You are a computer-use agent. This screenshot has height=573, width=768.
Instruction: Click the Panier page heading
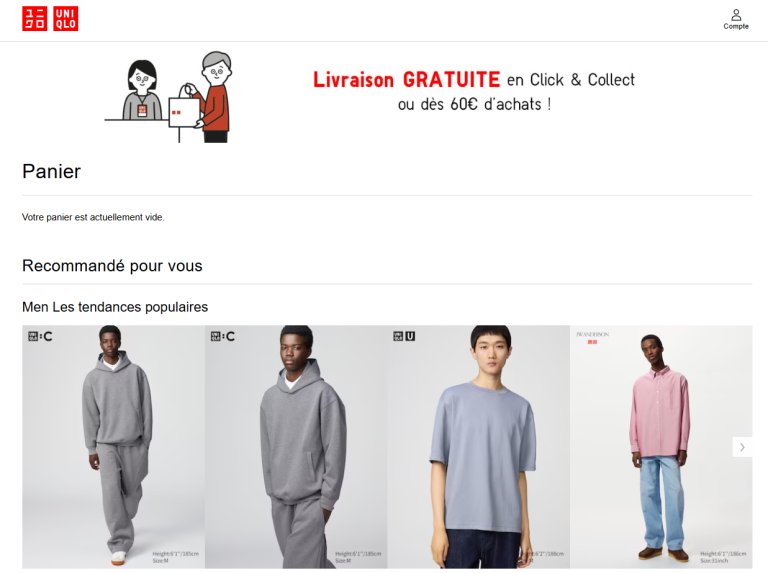(x=51, y=171)
